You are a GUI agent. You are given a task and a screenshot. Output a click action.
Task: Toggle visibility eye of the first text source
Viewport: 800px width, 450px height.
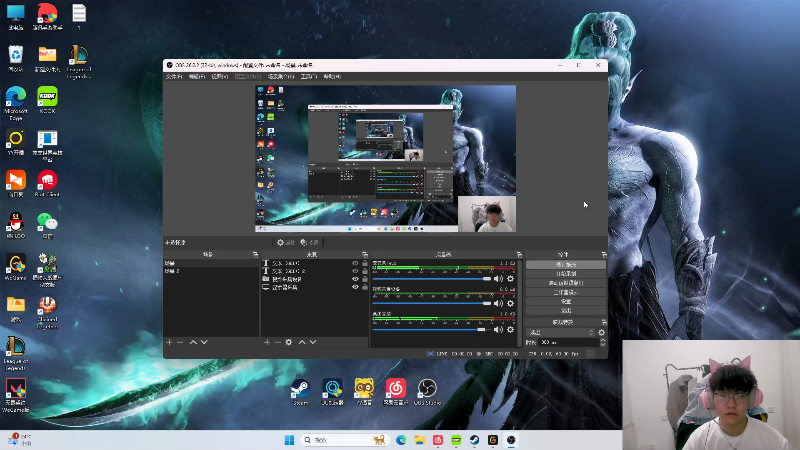355,264
